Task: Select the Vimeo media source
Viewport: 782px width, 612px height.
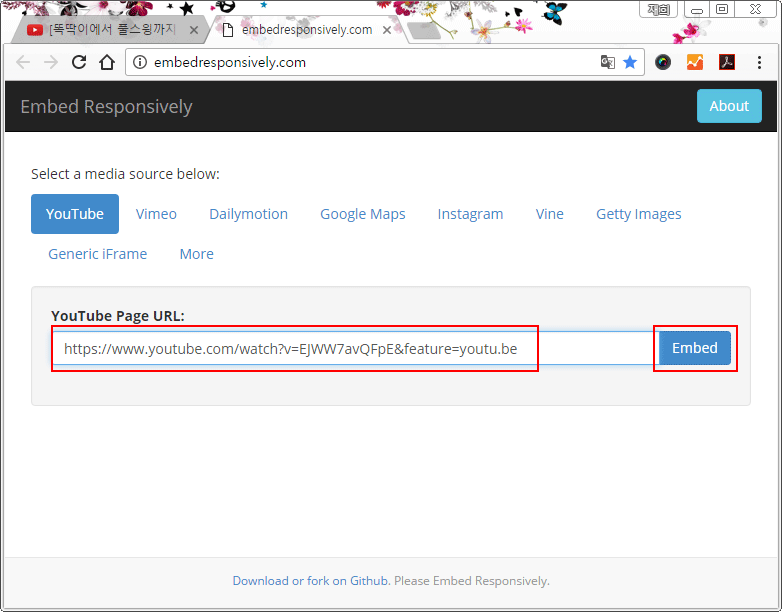Action: (156, 214)
